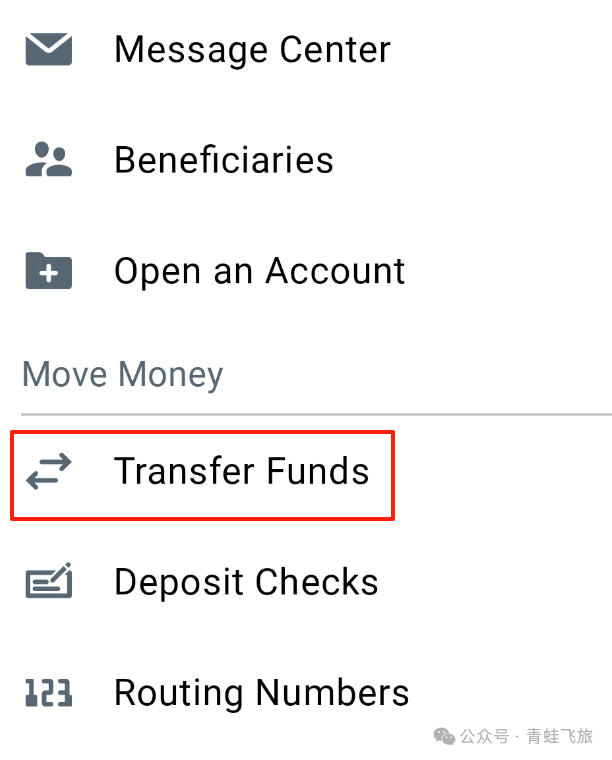Click the Message Center envelope icon
612x760 pixels.
coord(48,49)
